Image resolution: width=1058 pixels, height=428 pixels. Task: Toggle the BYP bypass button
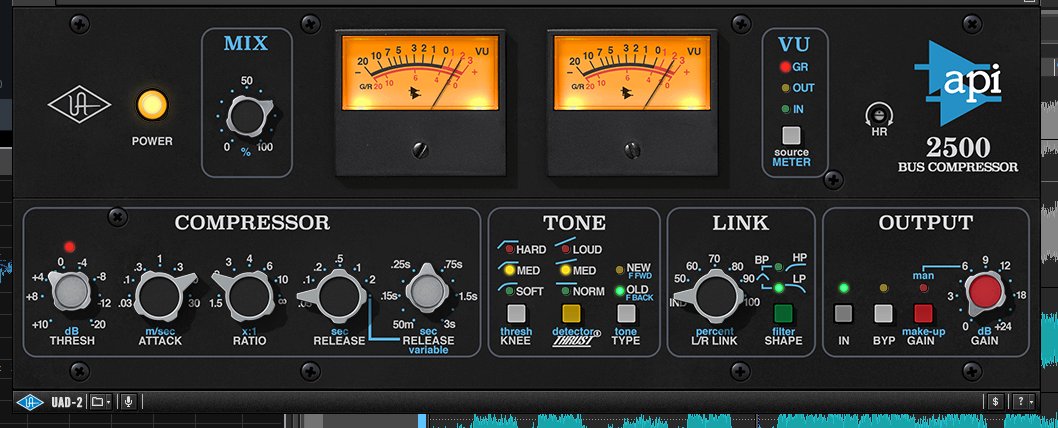click(883, 314)
